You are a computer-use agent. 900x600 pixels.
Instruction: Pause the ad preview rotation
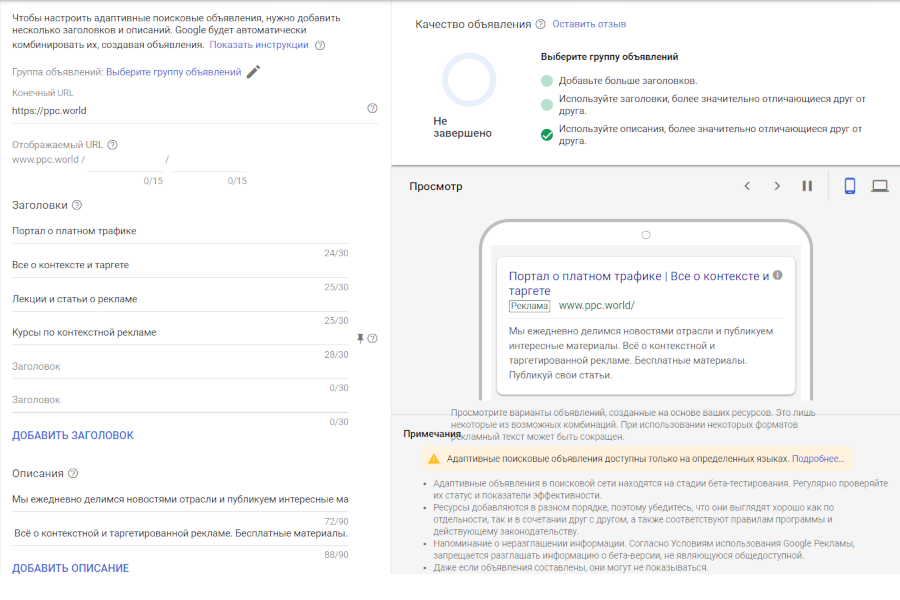807,186
